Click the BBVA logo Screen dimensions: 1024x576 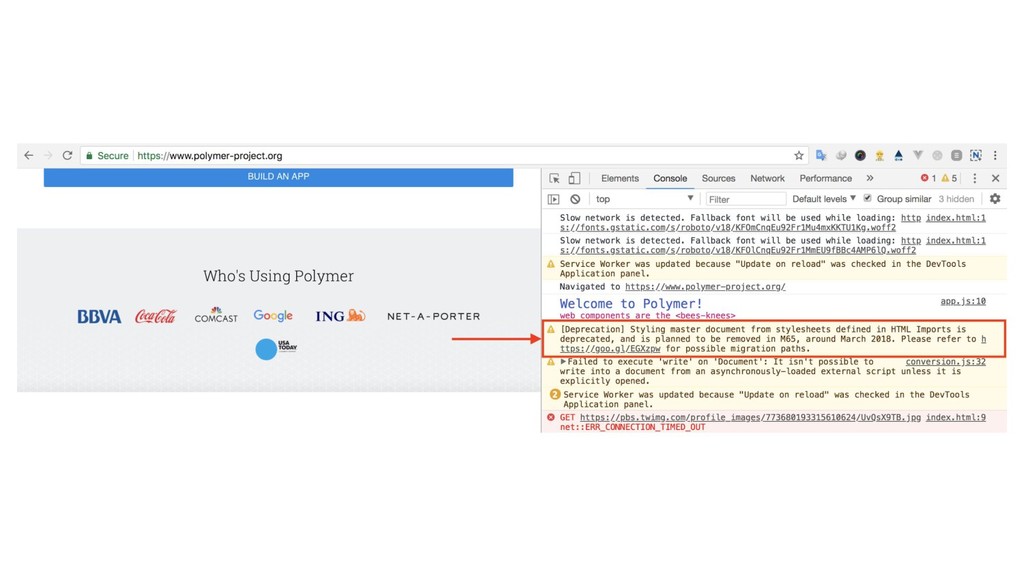tap(99, 317)
